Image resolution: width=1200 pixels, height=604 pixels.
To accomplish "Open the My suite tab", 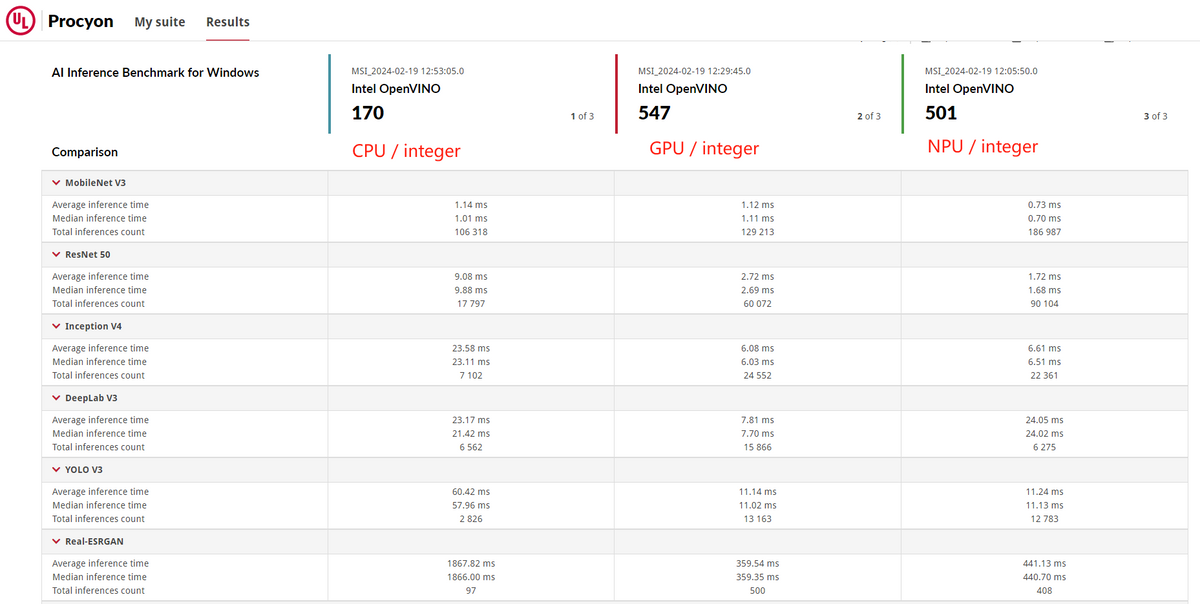I will 160,22.
